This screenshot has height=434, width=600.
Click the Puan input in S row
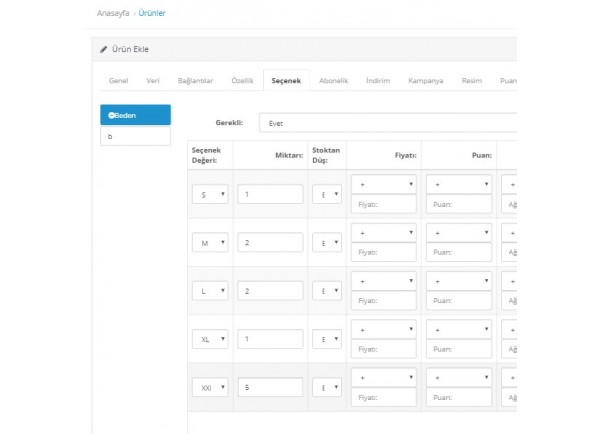click(x=459, y=204)
